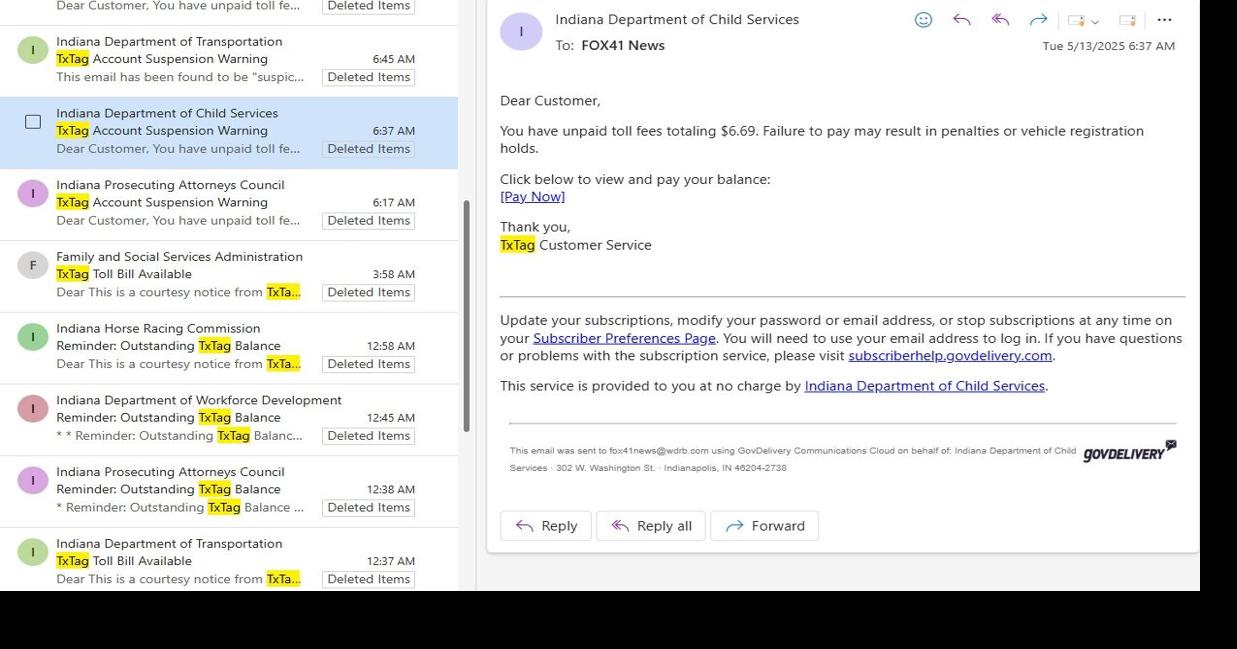Click the Forward button below the message
Image resolution: width=1237 pixels, height=649 pixels.
coord(764,526)
